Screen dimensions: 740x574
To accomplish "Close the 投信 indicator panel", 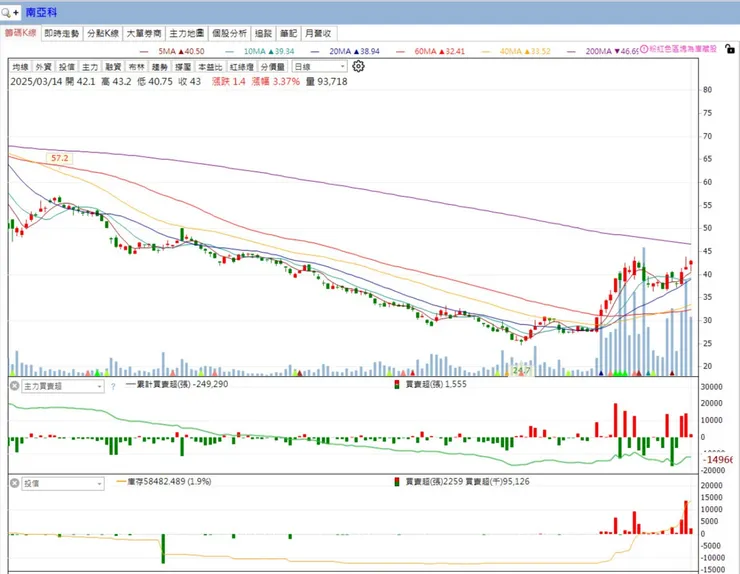I will (15, 483).
